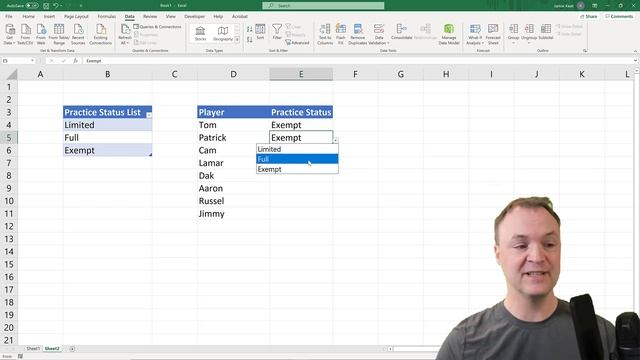Click the cell E5 dropdown arrow

[x=336, y=140]
